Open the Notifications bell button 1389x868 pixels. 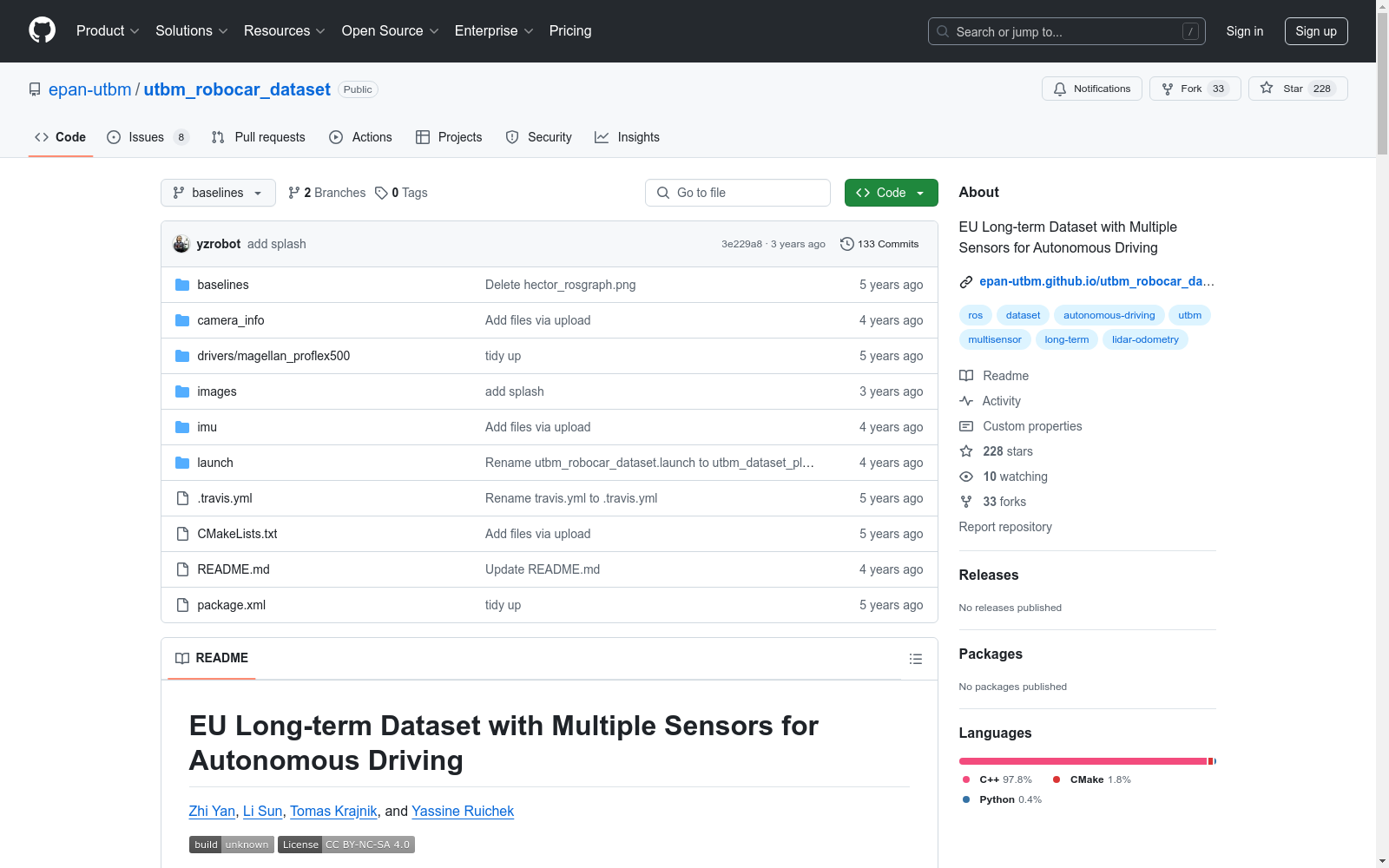(1092, 89)
